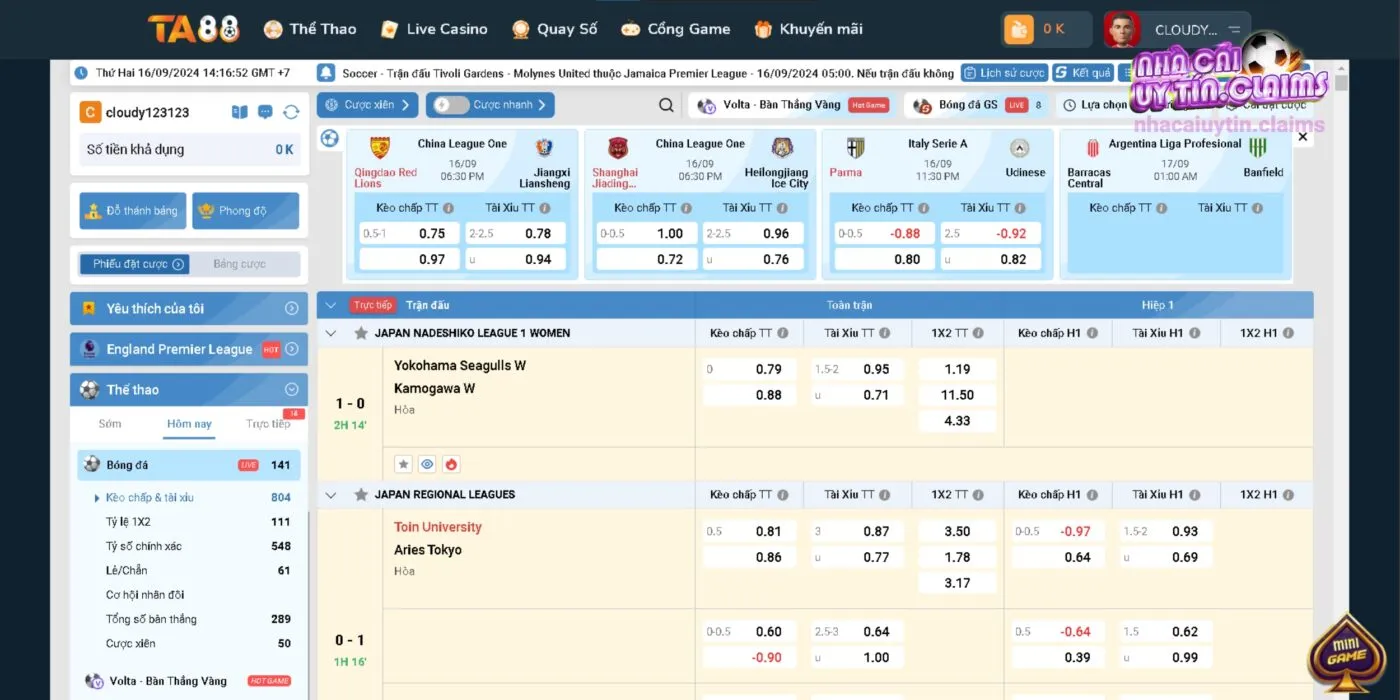Open the Live Casino menu
The height and width of the screenshot is (700, 1400).
point(434,29)
